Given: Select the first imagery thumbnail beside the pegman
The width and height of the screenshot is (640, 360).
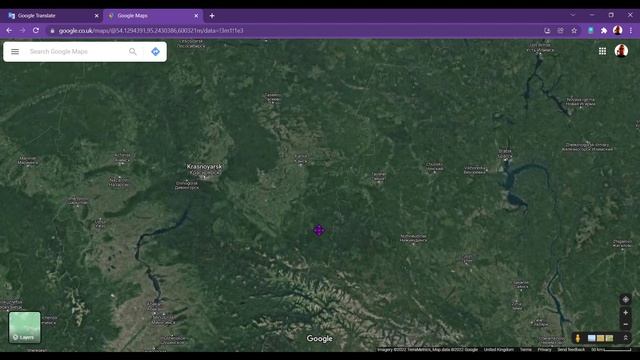Looking at the screenshot, I should pyautogui.click(x=591, y=338).
